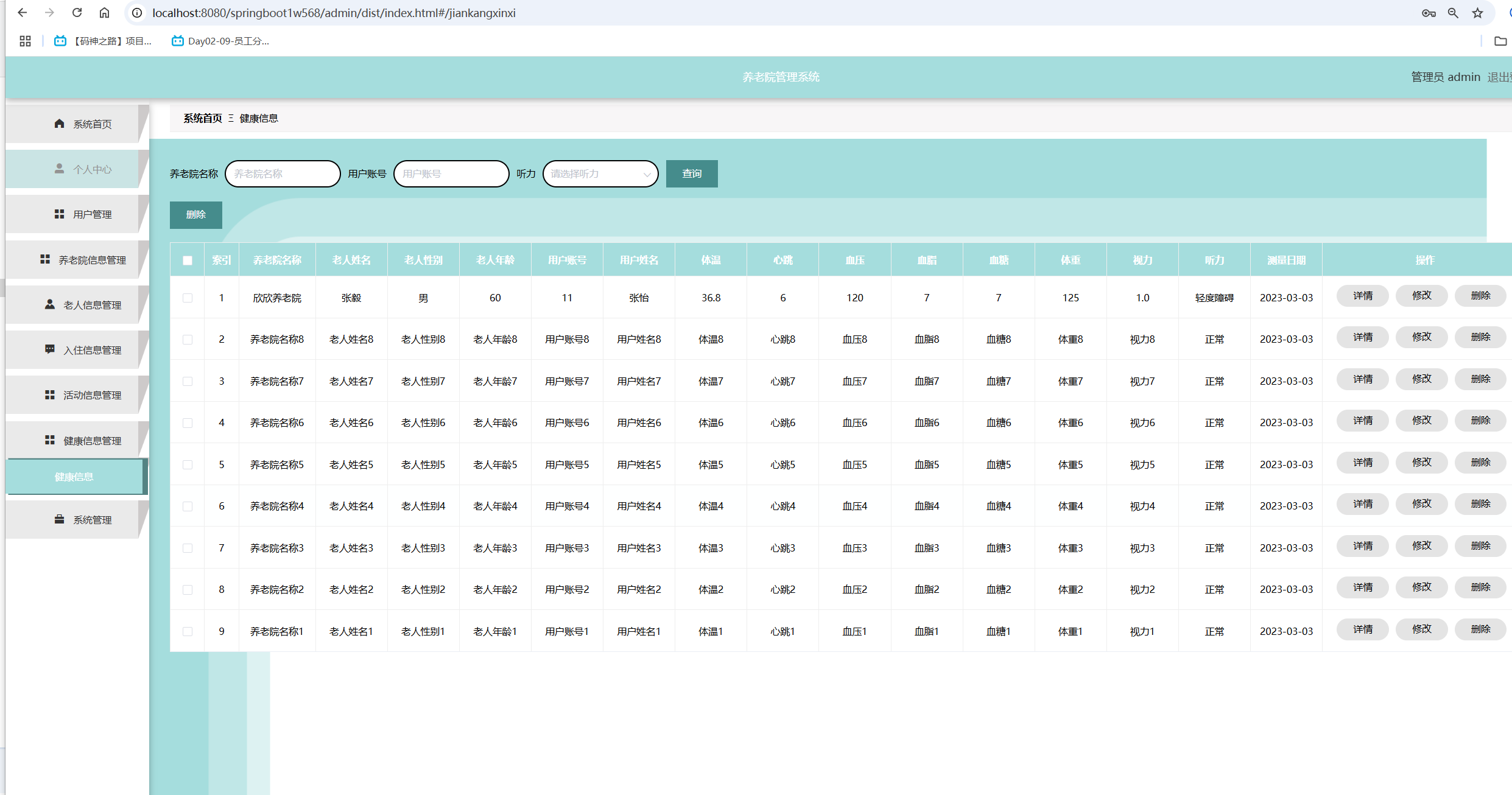Click the 轻度障碍 cell in row 1
This screenshot has width=1512, height=795.
pyautogui.click(x=1214, y=298)
